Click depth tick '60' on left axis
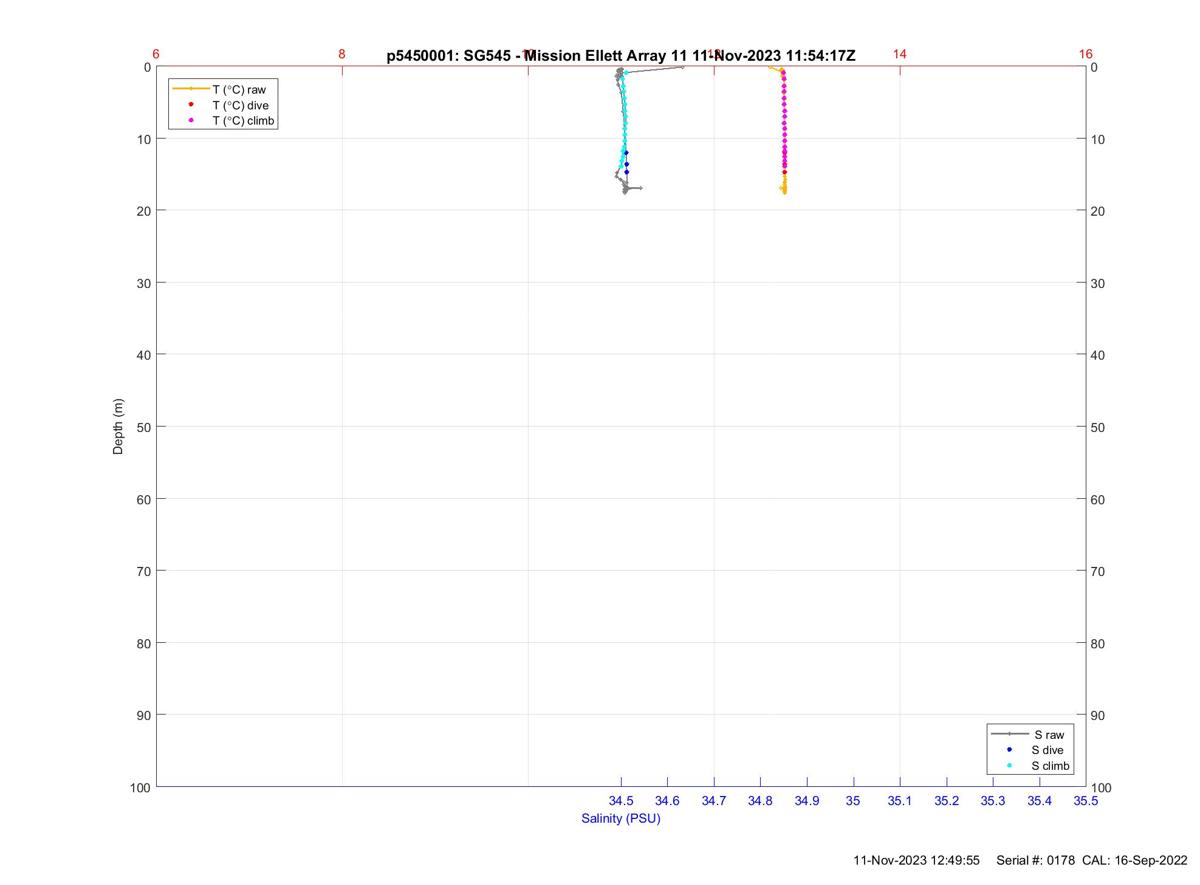The width and height of the screenshot is (1200, 885). [143, 499]
